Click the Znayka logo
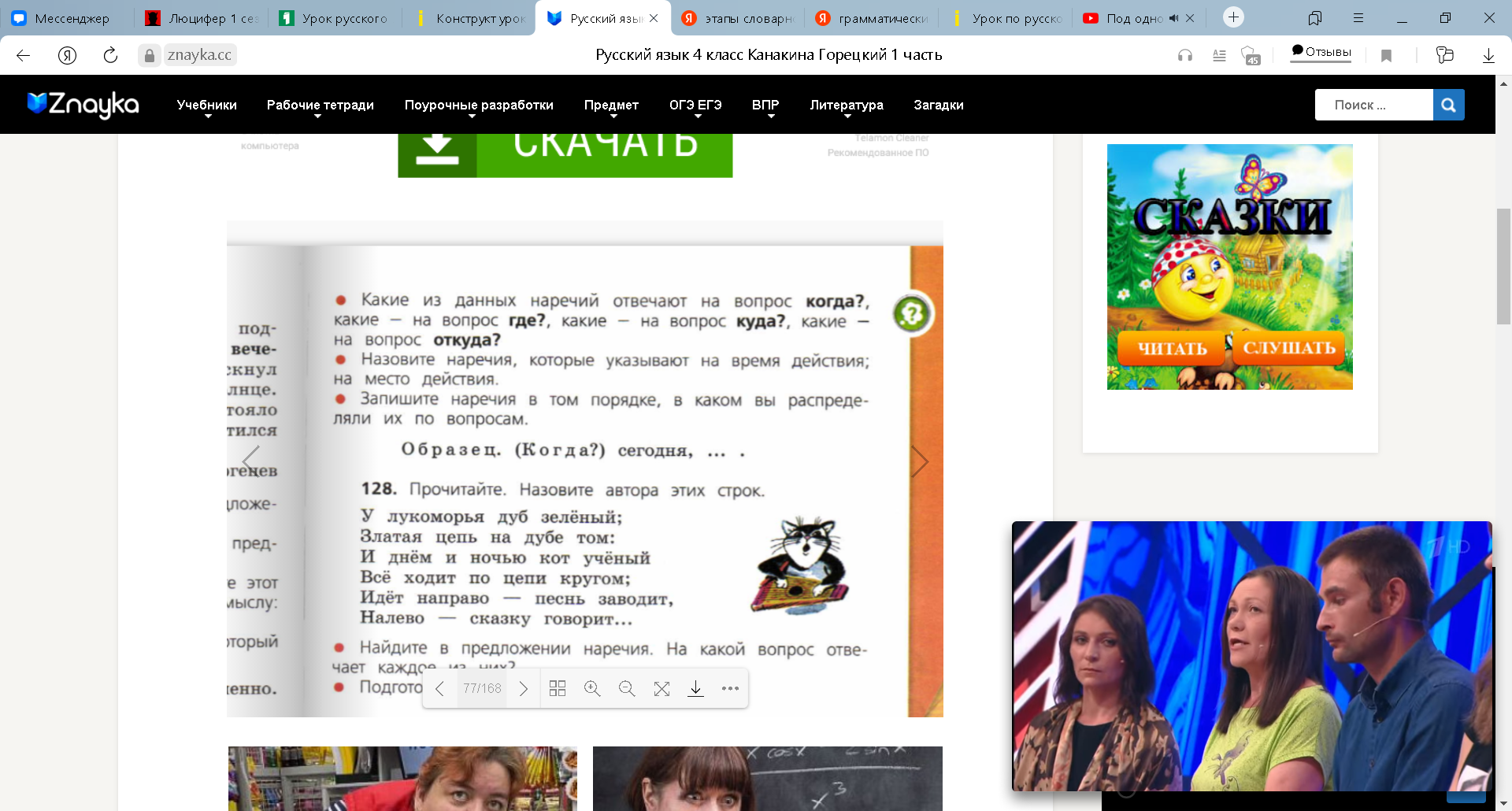This screenshot has width=1512, height=811. (83, 105)
